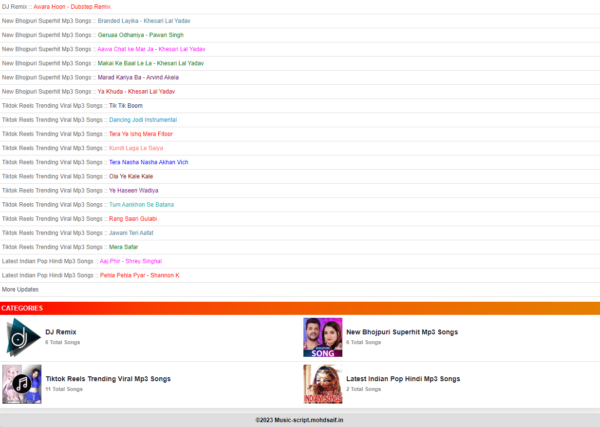The width and height of the screenshot is (600, 427).
Task: Open Awara Hoon - Dubstep Remix song
Action: (72, 7)
